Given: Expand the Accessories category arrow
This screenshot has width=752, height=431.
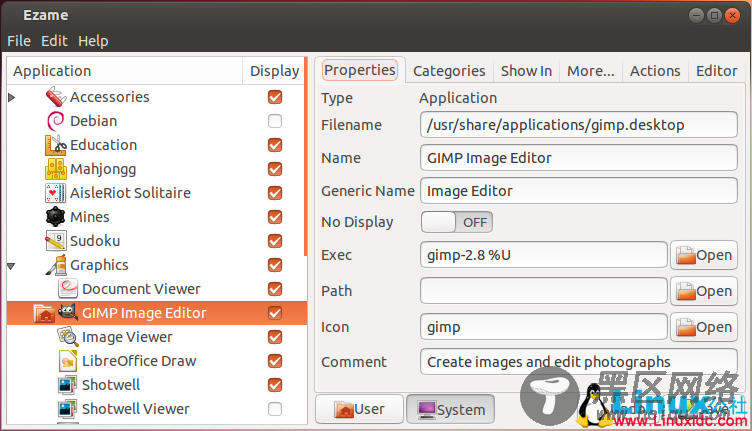Looking at the screenshot, I should (x=12, y=97).
